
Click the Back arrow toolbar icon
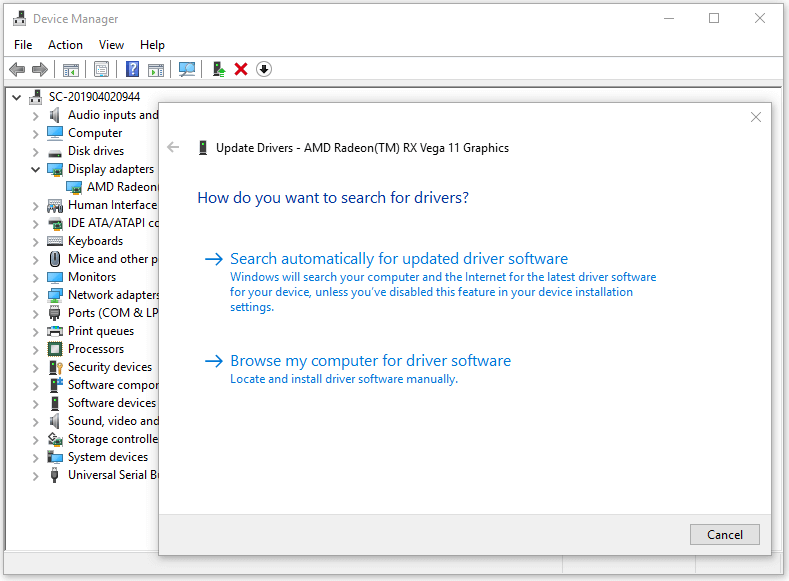pos(17,69)
